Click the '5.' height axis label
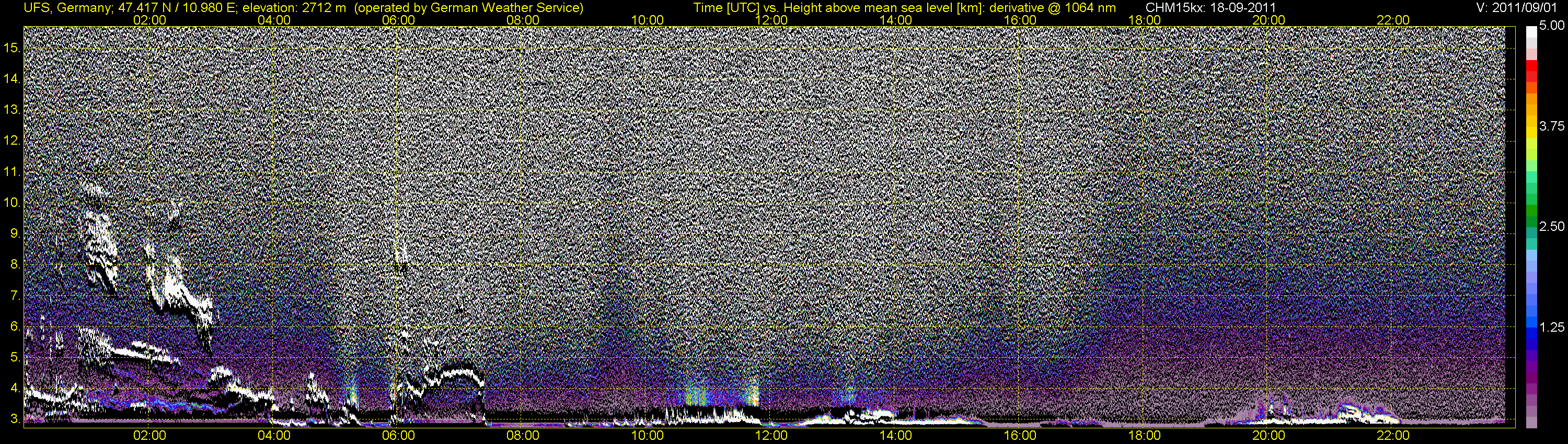The width and height of the screenshot is (1568, 444). pos(16,358)
